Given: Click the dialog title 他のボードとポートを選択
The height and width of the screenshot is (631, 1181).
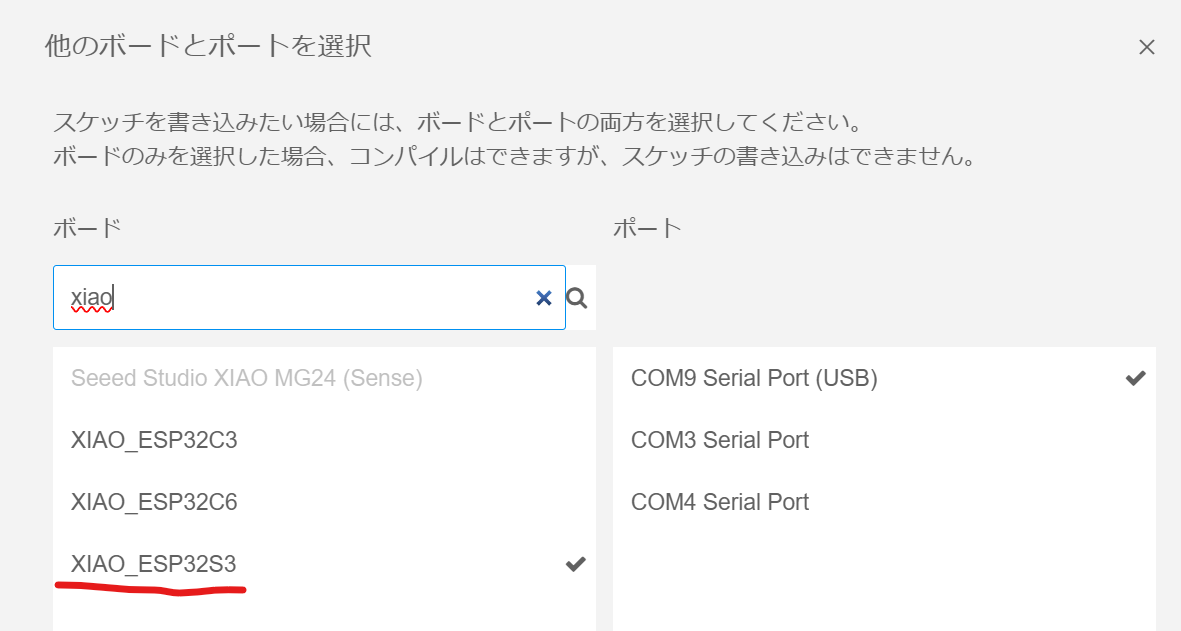Looking at the screenshot, I should pos(208,46).
